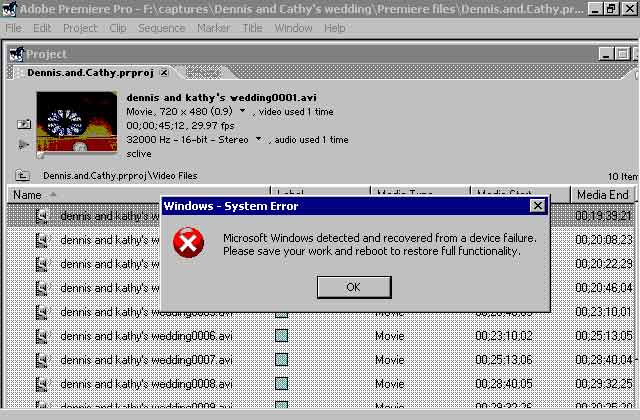Click movie icon of first highlighted clip row
640x420 pixels.
(42, 216)
